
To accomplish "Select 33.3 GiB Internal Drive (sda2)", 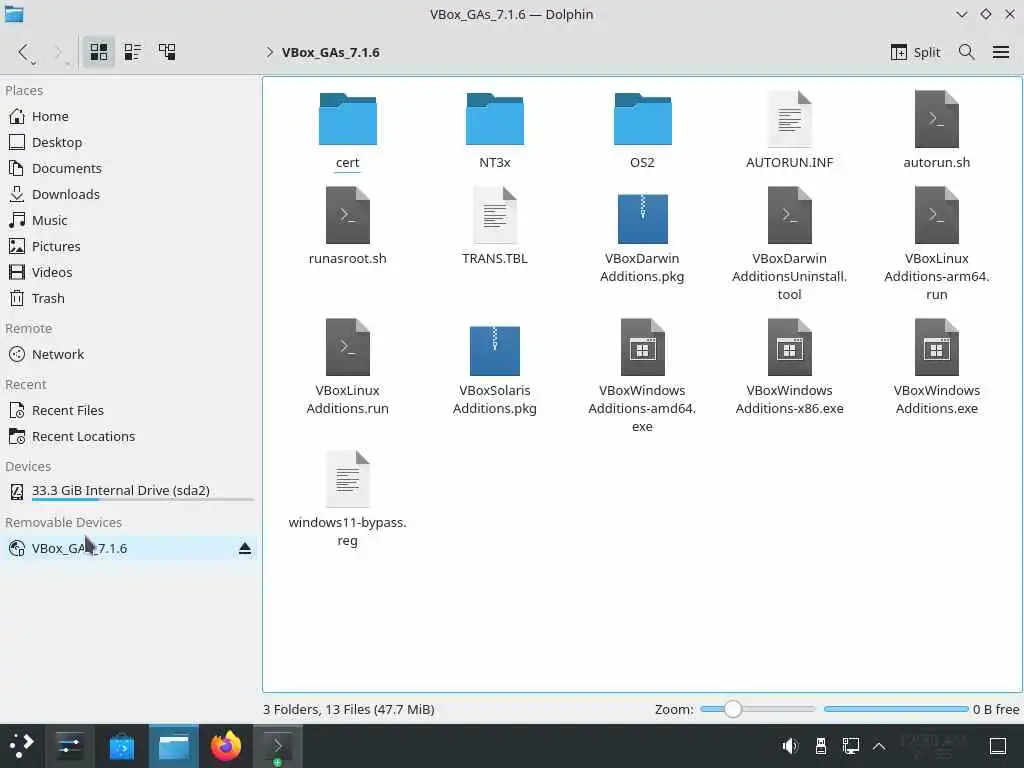I will 131,491.
